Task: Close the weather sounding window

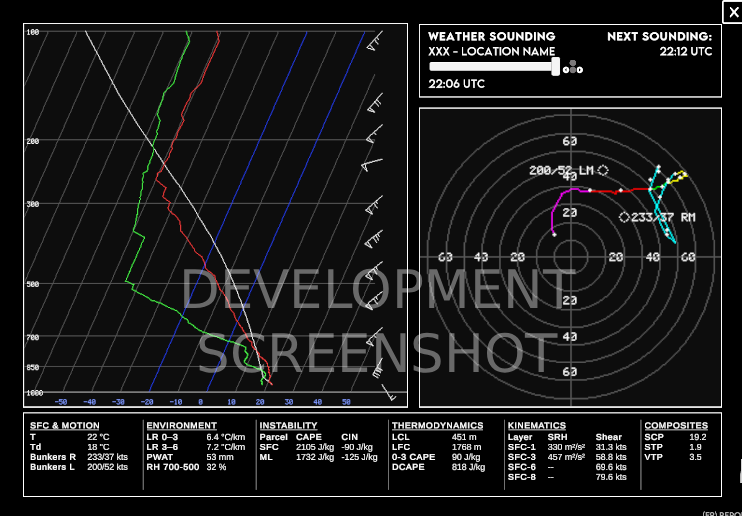Action: pyautogui.click(x=733, y=12)
